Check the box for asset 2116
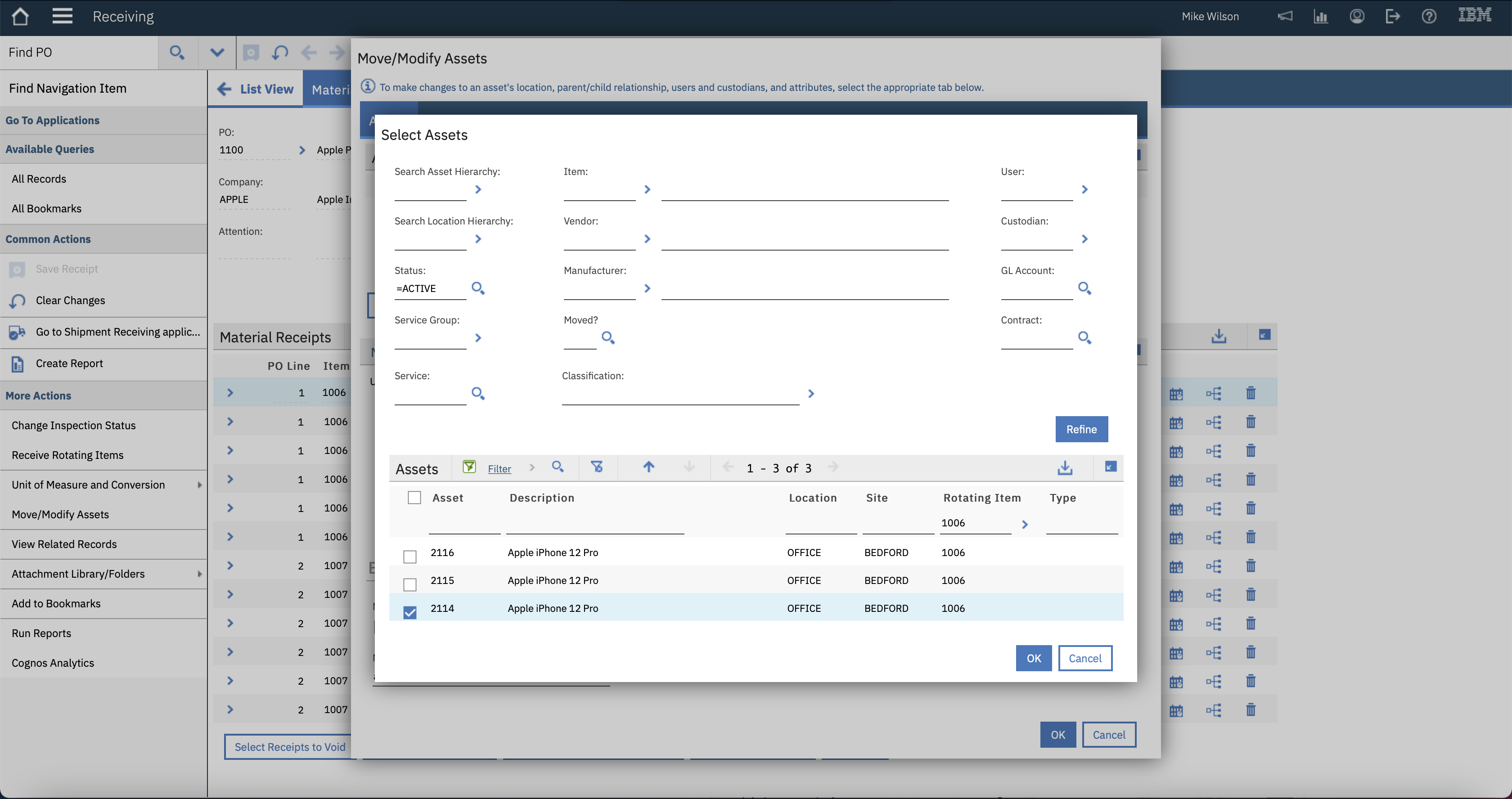 (x=409, y=556)
